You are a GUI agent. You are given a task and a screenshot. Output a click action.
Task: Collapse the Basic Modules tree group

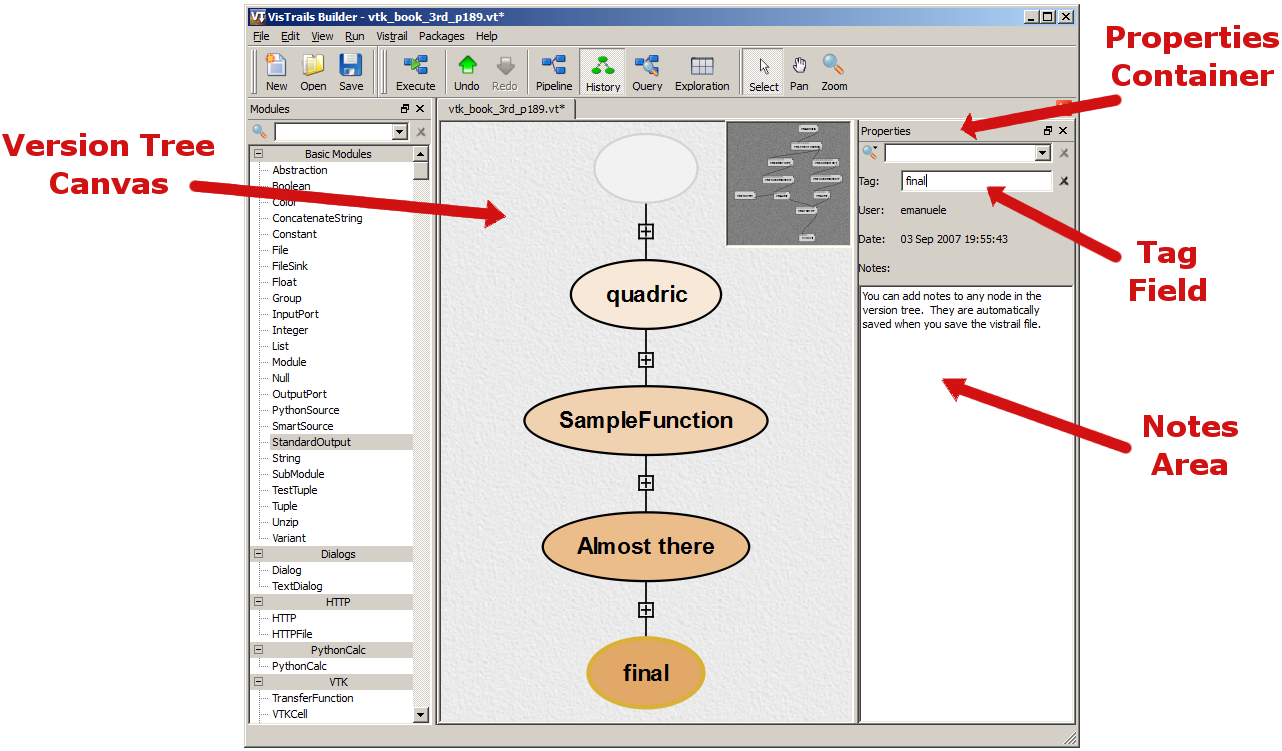[x=259, y=154]
